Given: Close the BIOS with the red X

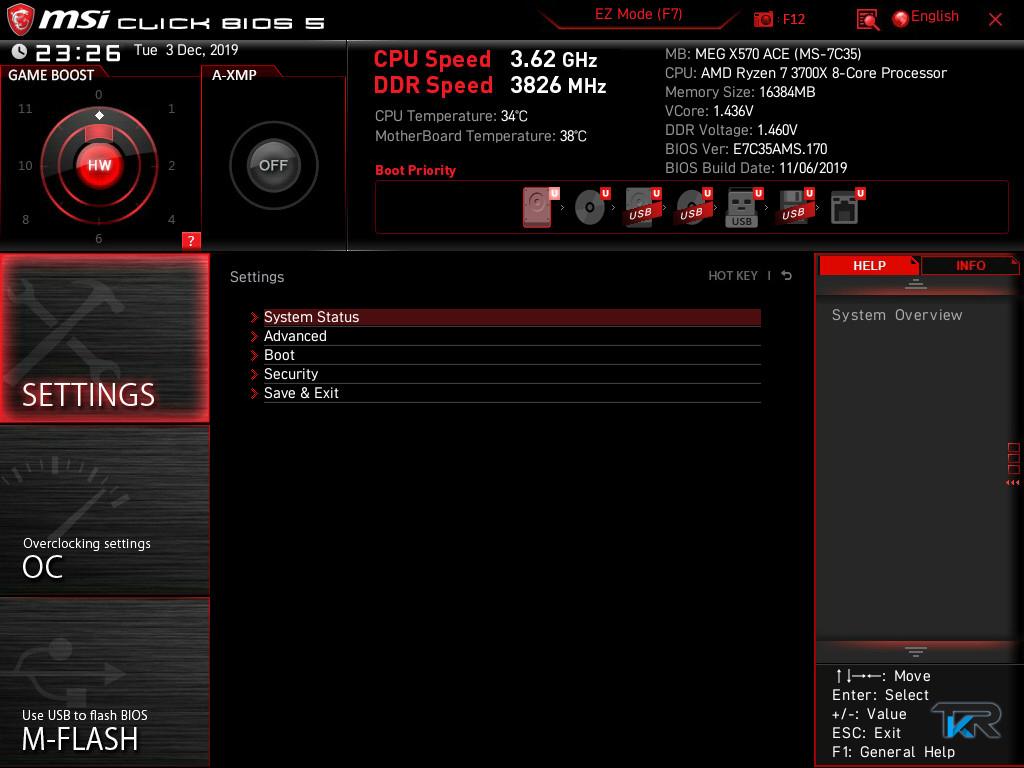Looking at the screenshot, I should click(995, 20).
